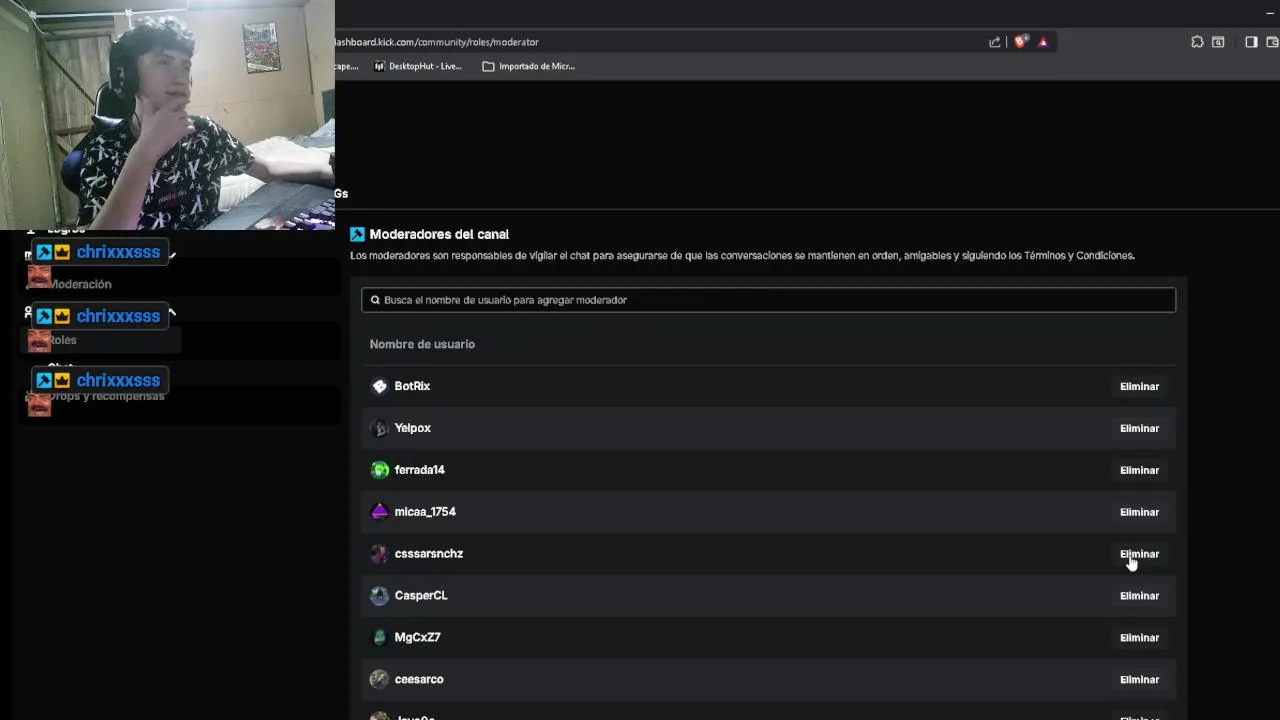Collapse the sidebar section chevron above Moderación
1280x720 pixels.
172,255
